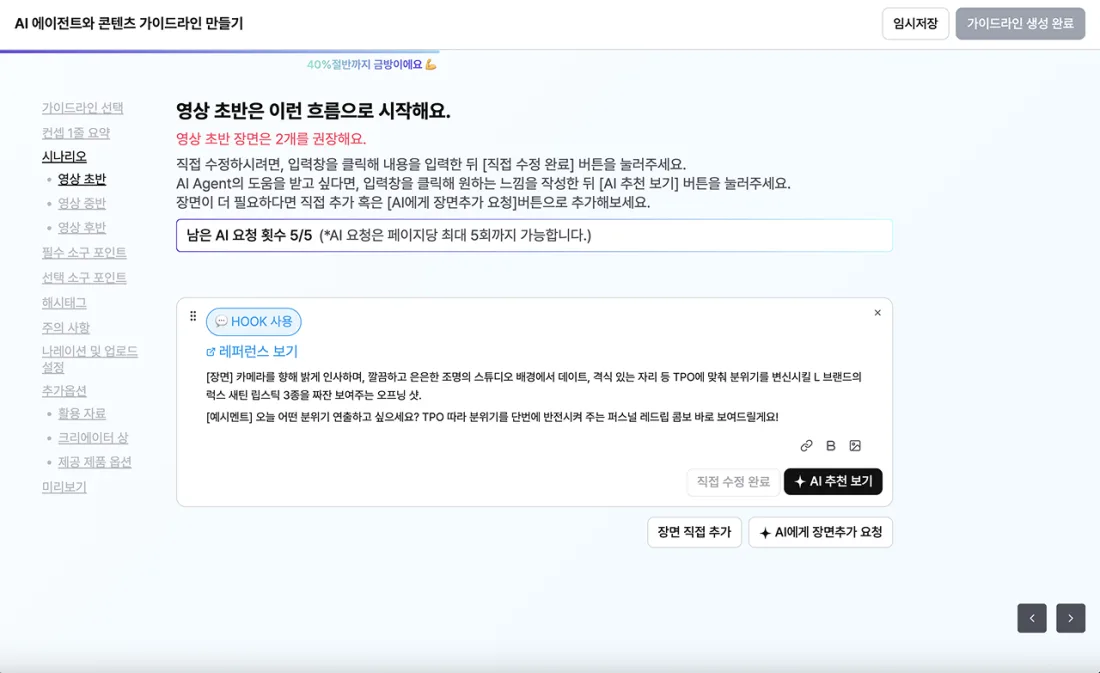Screen dimensions: 1100x673
Task: Open 추가옵션 in the sidebar
Action: pyautogui.click(x=64, y=391)
